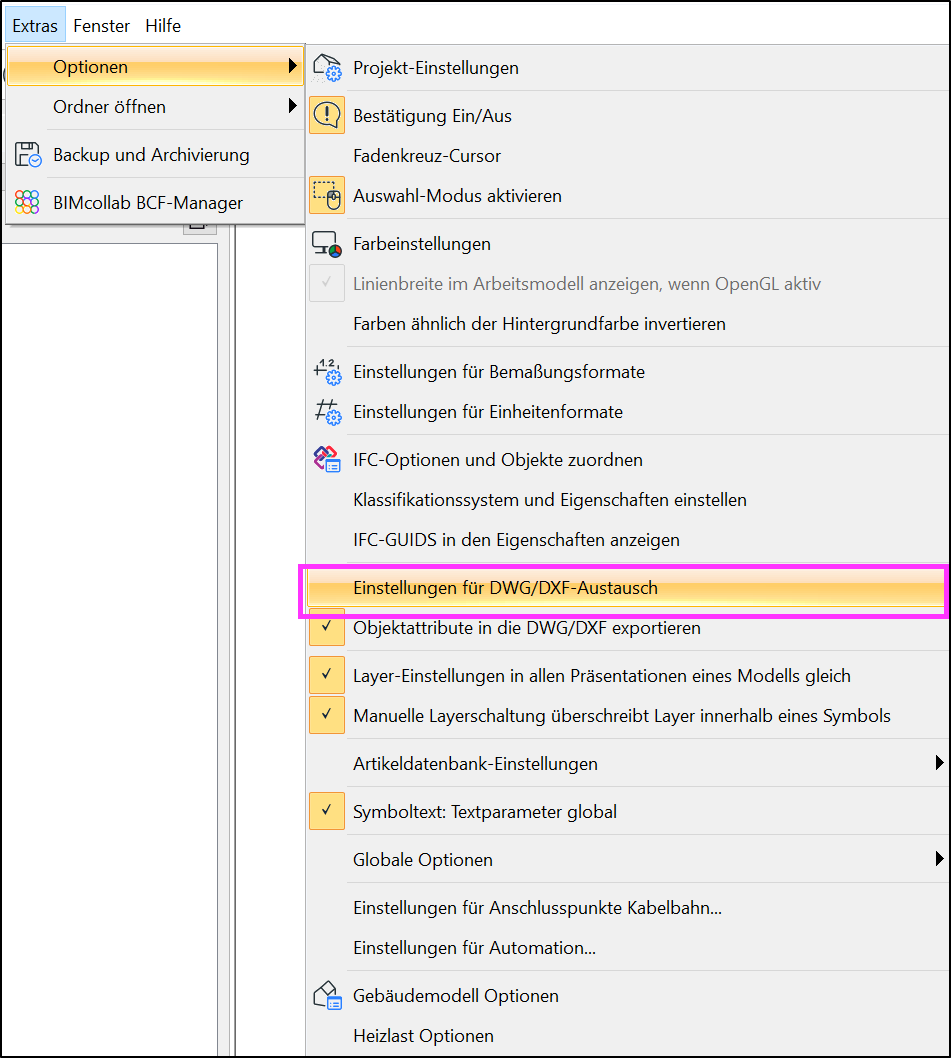Click the Backup und Archivierung disk icon
Viewport: 951px width, 1058px height.
tap(28, 155)
